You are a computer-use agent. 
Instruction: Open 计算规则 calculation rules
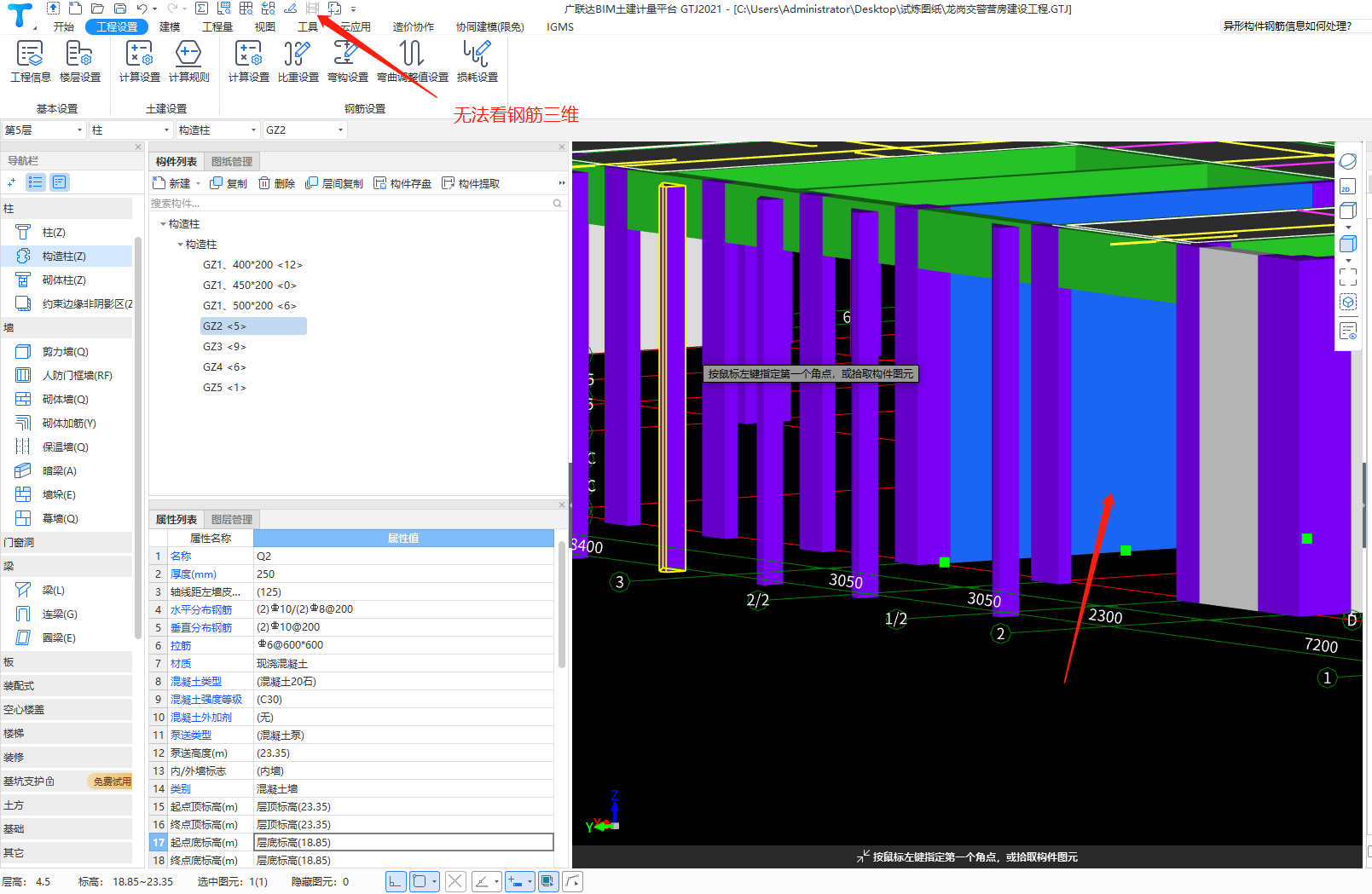188,61
